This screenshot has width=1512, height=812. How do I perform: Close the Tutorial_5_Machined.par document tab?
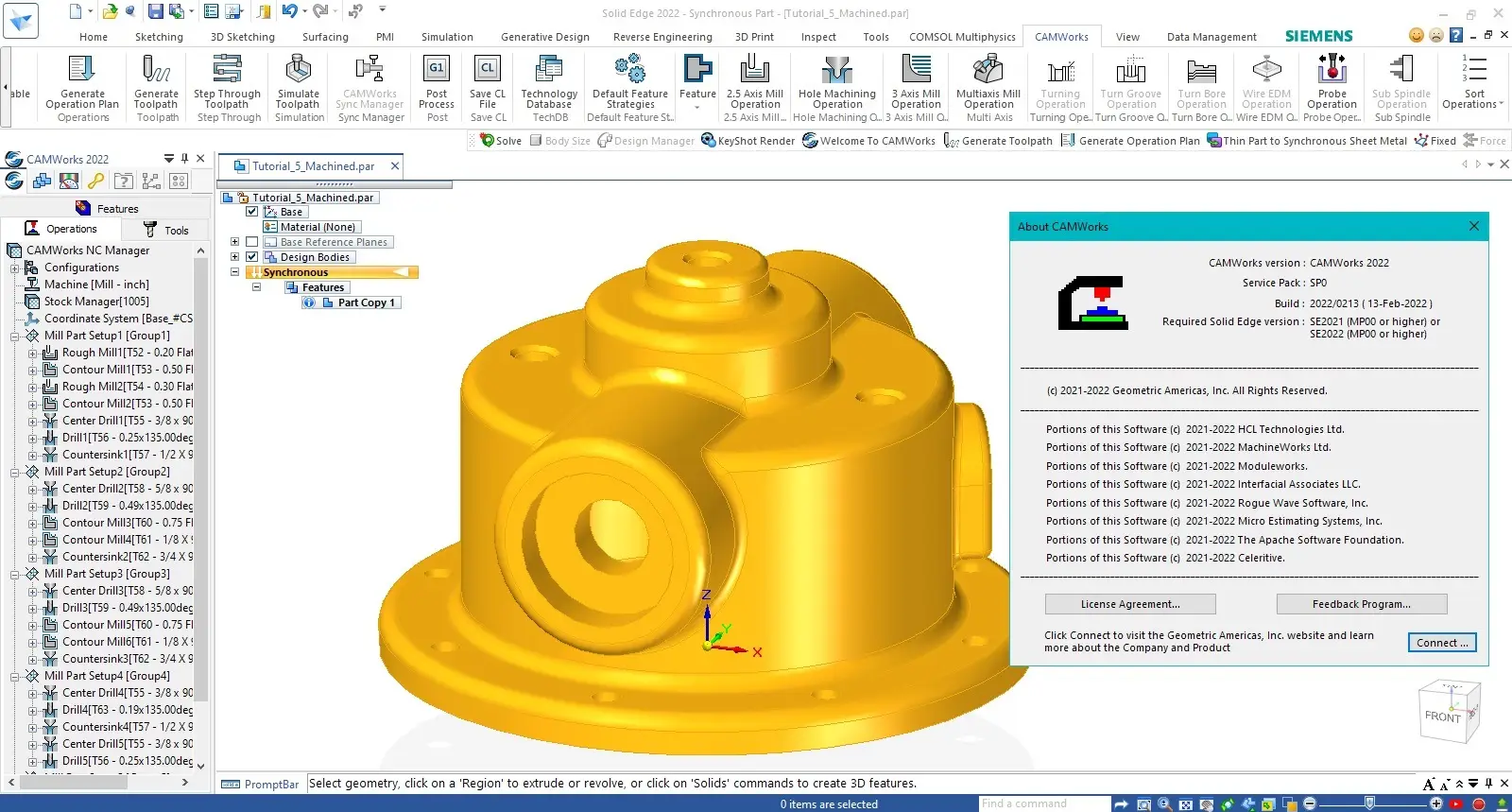[x=395, y=165]
